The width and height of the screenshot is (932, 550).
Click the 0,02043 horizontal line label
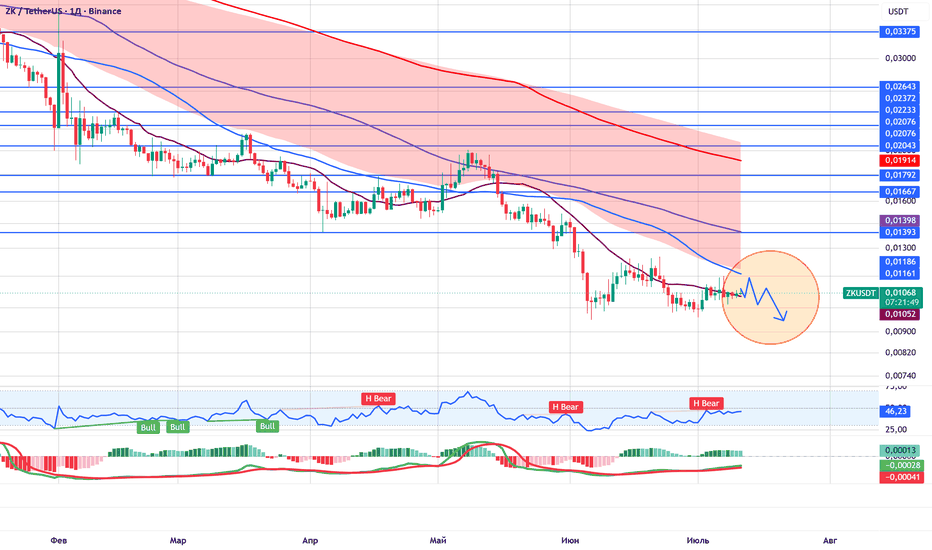[900, 146]
